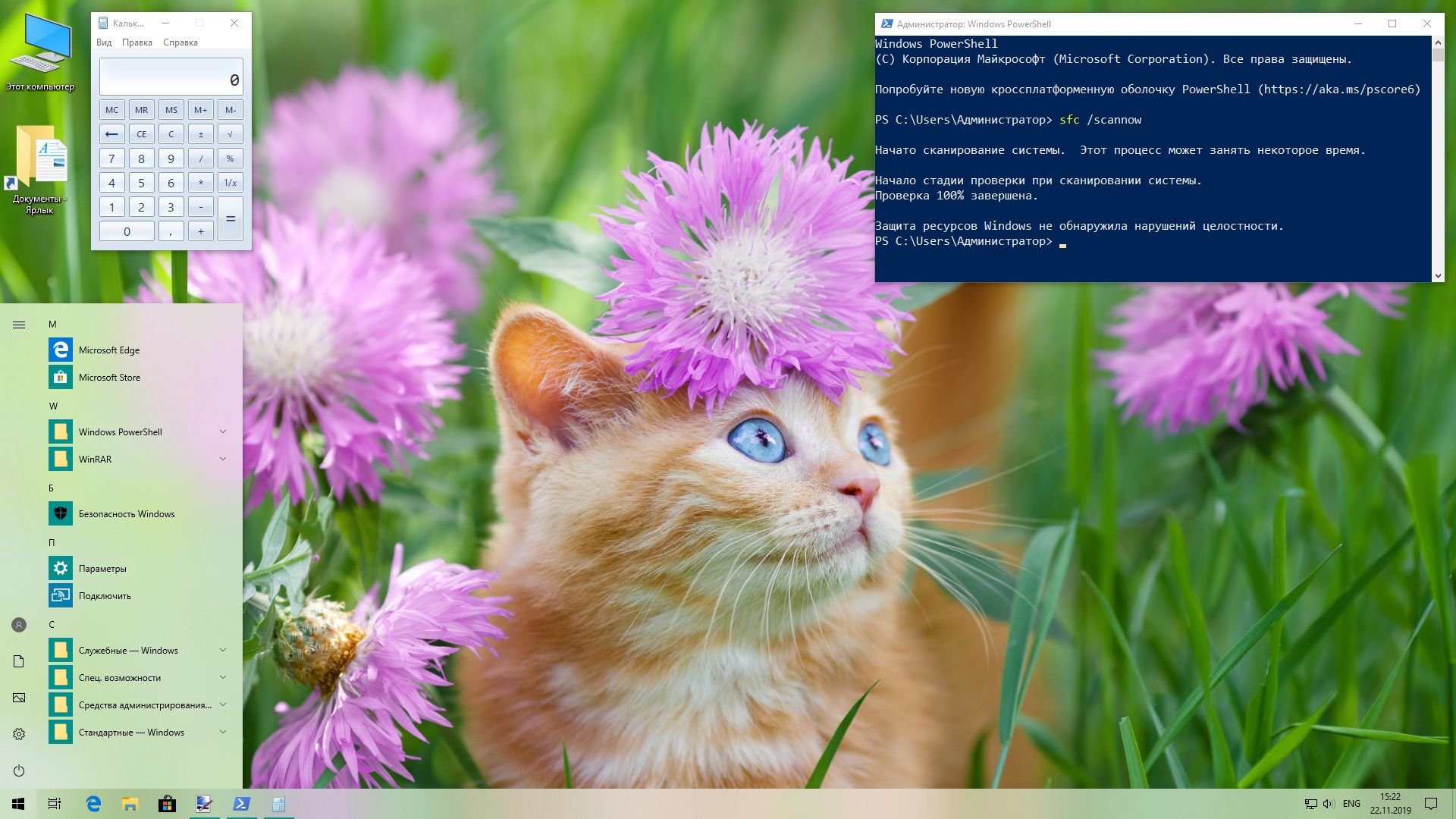Click the Start menu hamburger icon

19,325
